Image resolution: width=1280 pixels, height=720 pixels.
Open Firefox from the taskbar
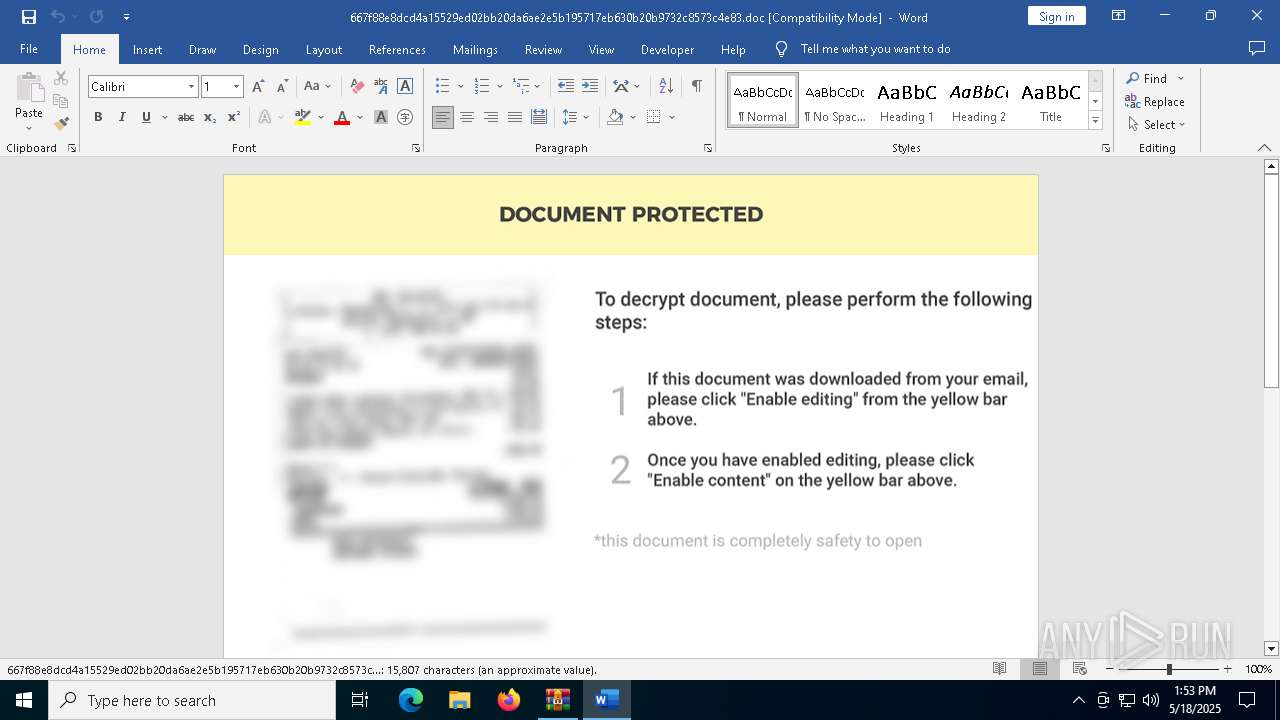tap(509, 700)
